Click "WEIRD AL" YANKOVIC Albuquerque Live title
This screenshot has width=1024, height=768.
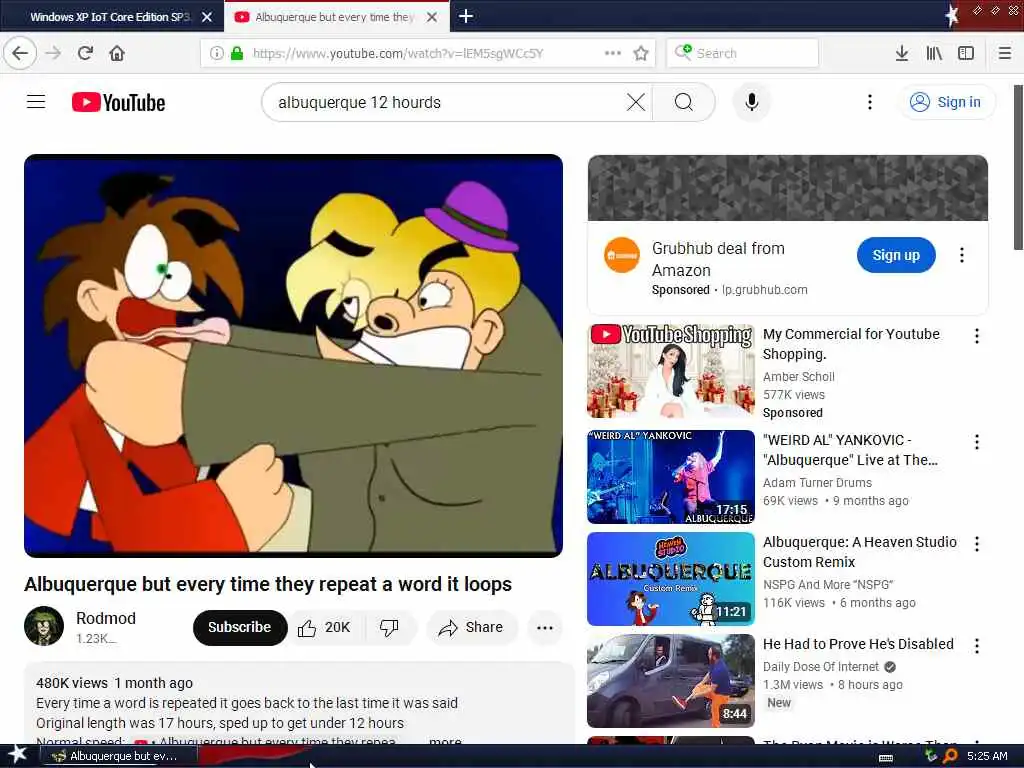click(x=850, y=450)
